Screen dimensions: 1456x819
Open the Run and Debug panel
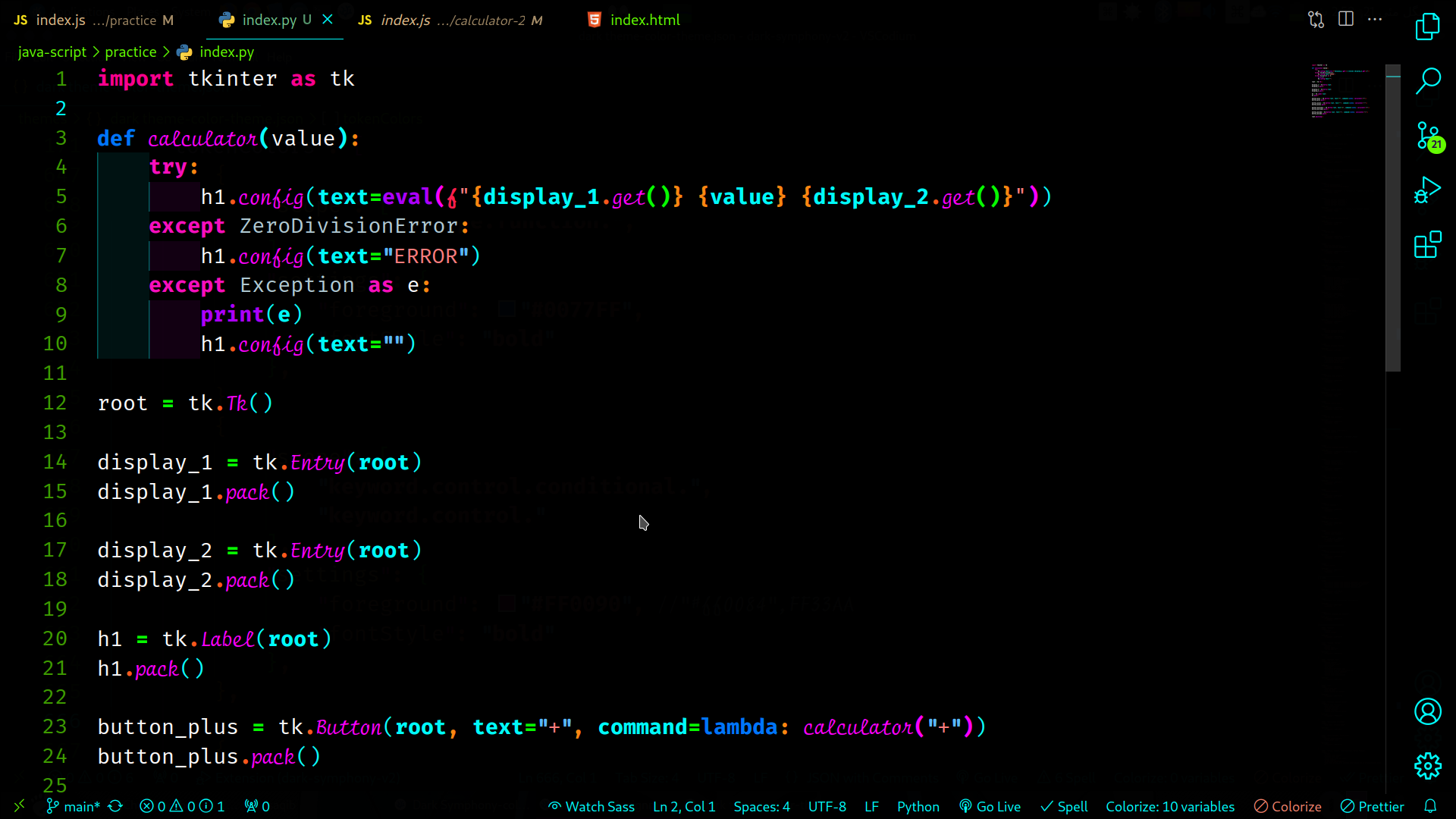pos(1427,190)
